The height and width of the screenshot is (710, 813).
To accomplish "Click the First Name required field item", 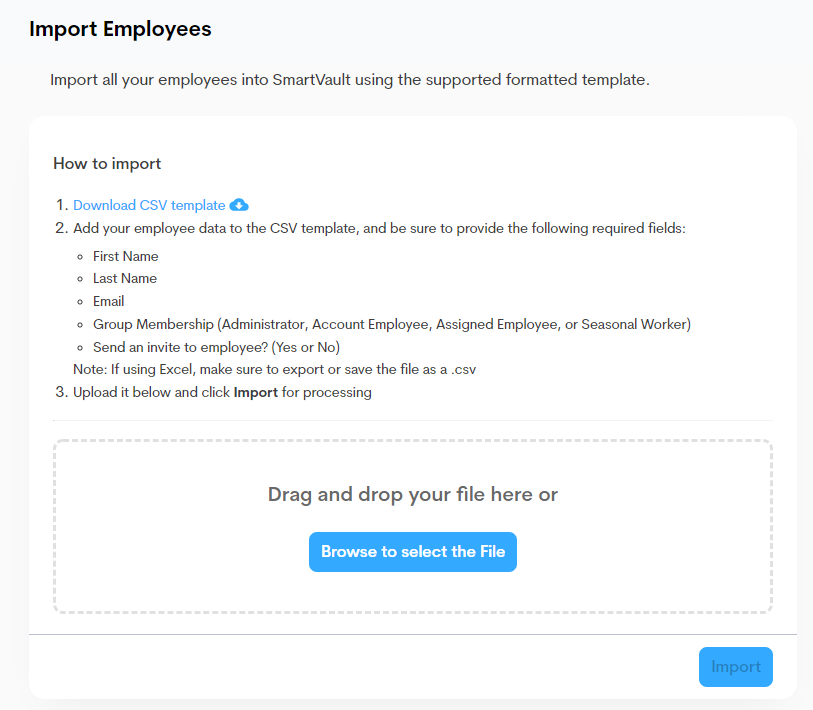I will click(x=125, y=256).
